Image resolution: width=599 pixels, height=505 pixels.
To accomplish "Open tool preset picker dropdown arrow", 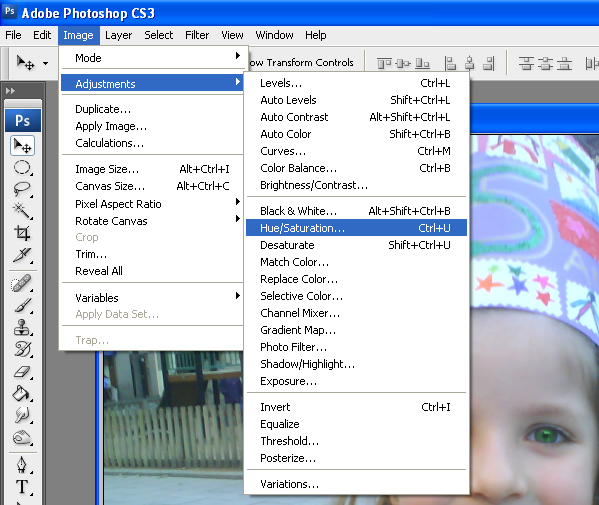I will 45,63.
